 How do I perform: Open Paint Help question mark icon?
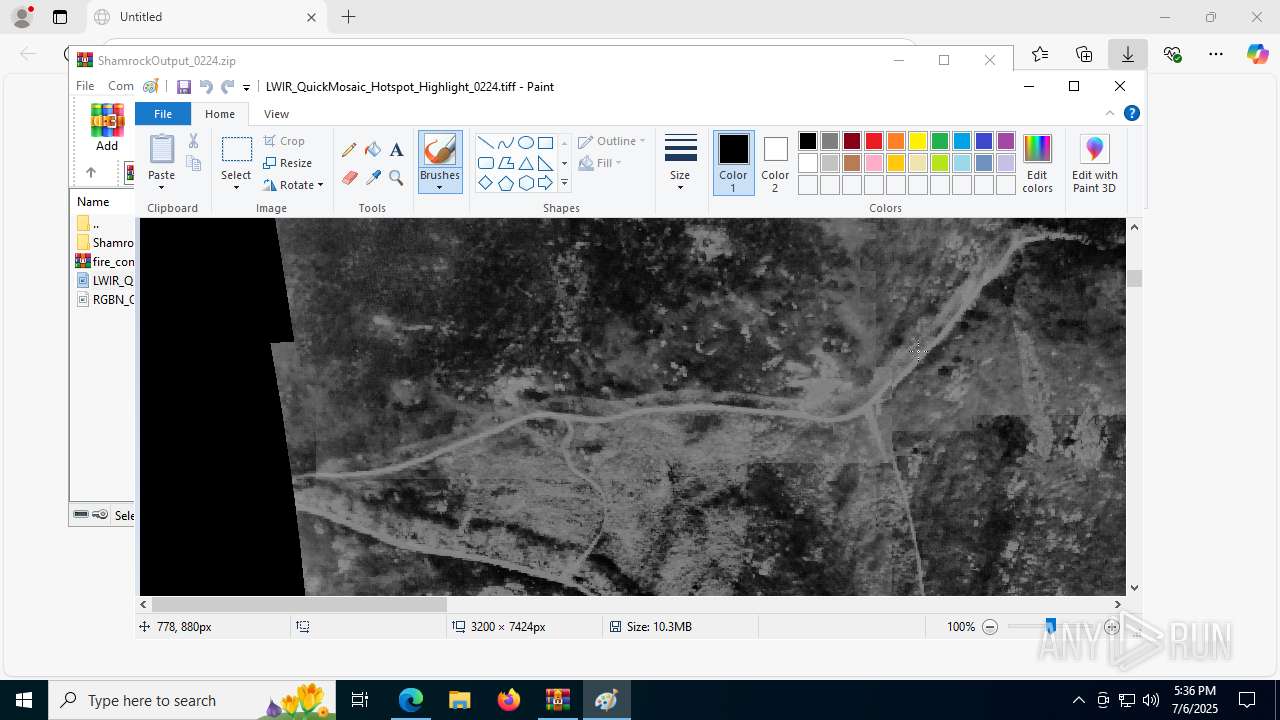[1132, 113]
